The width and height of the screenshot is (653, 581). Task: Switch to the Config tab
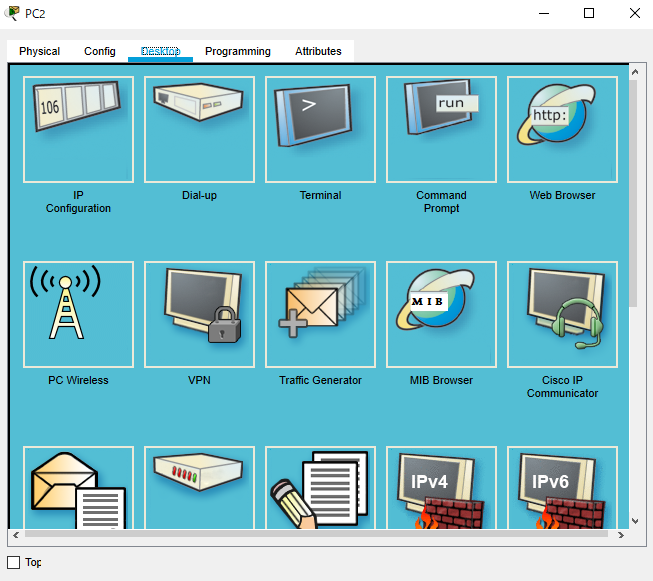point(100,51)
